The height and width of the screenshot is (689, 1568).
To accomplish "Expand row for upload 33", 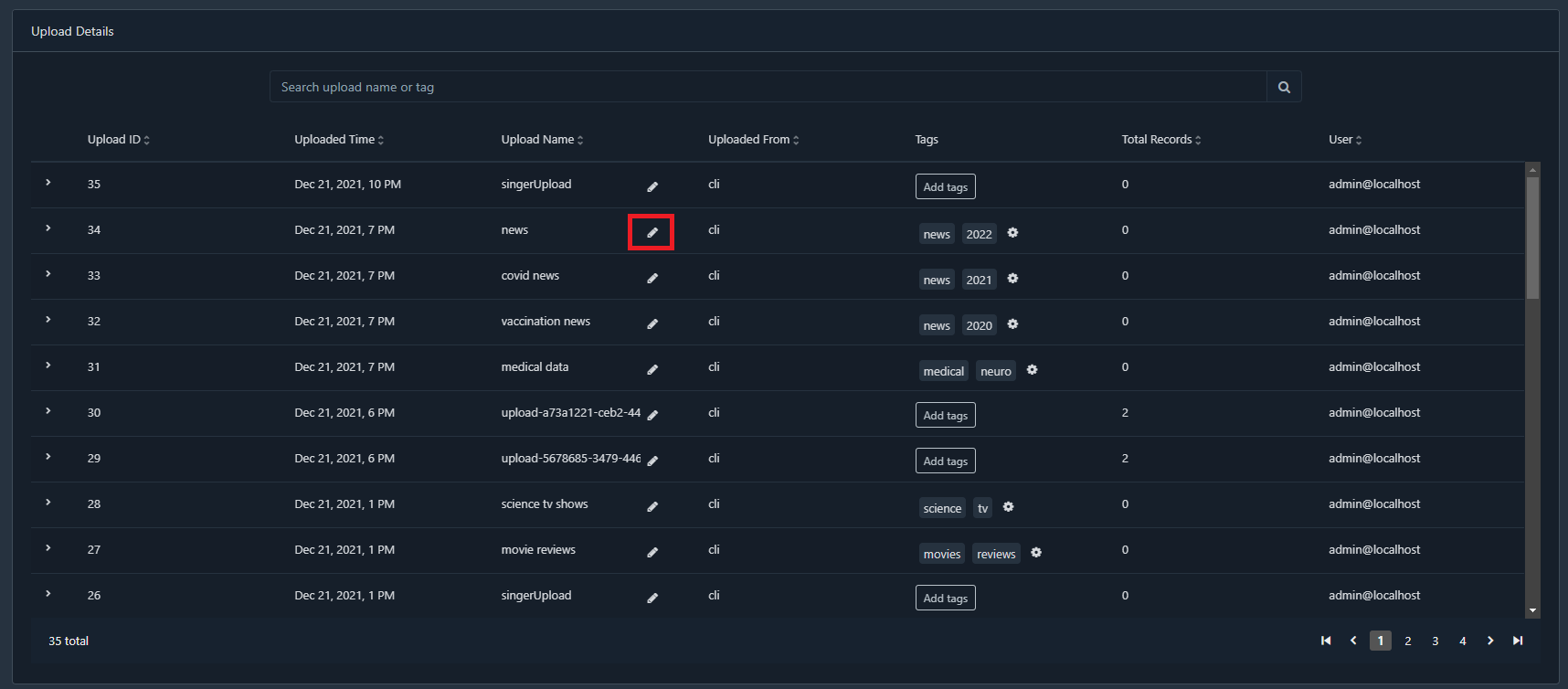I will pyautogui.click(x=48, y=274).
